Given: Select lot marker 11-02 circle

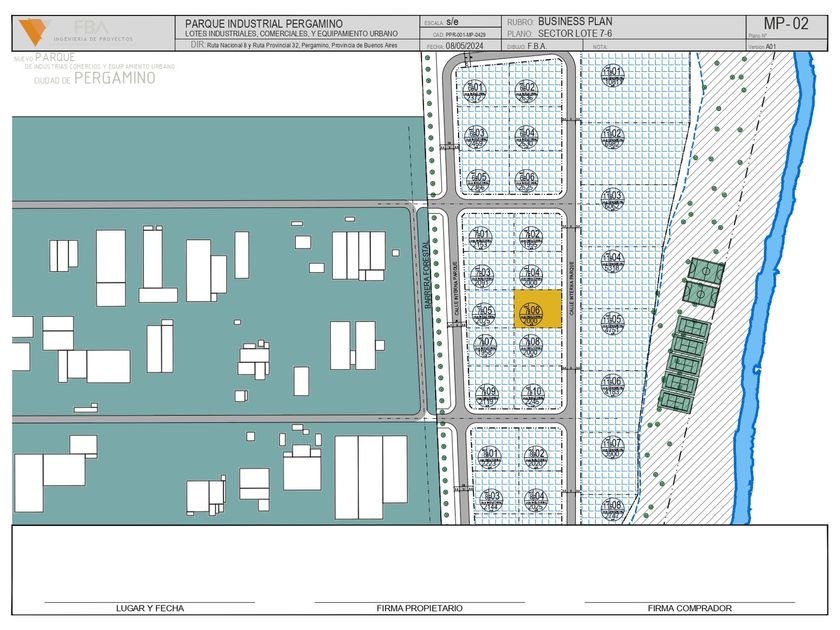Looking at the screenshot, I should click(612, 137).
